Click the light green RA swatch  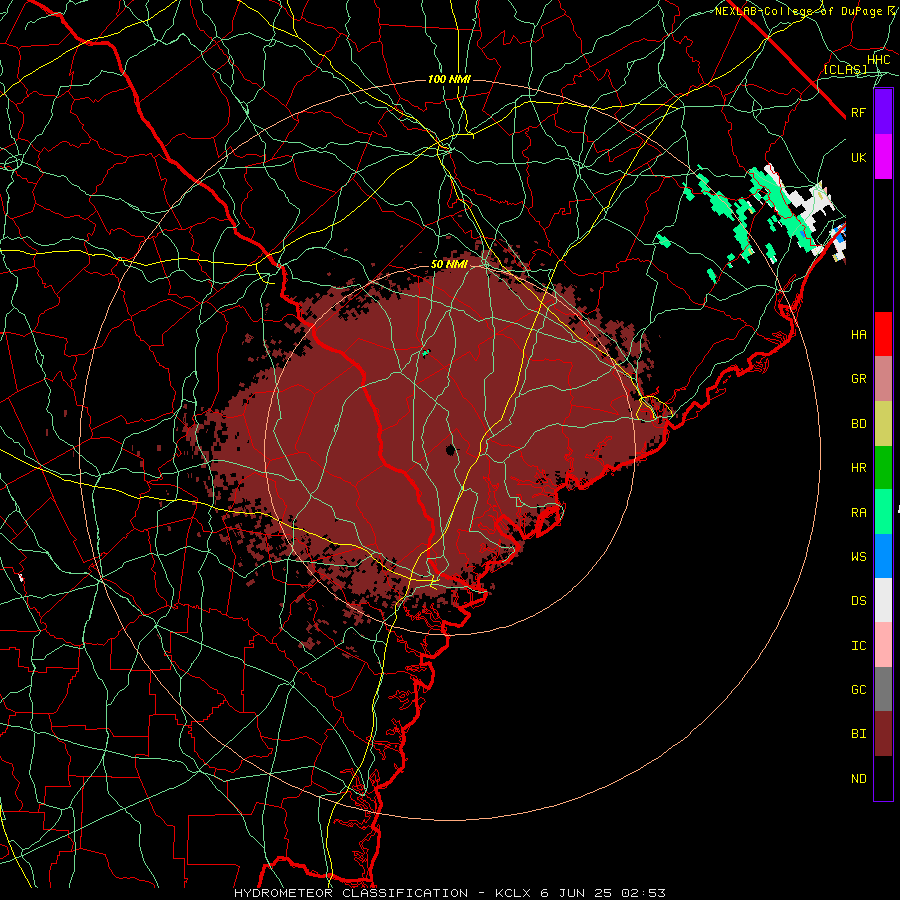tap(883, 512)
